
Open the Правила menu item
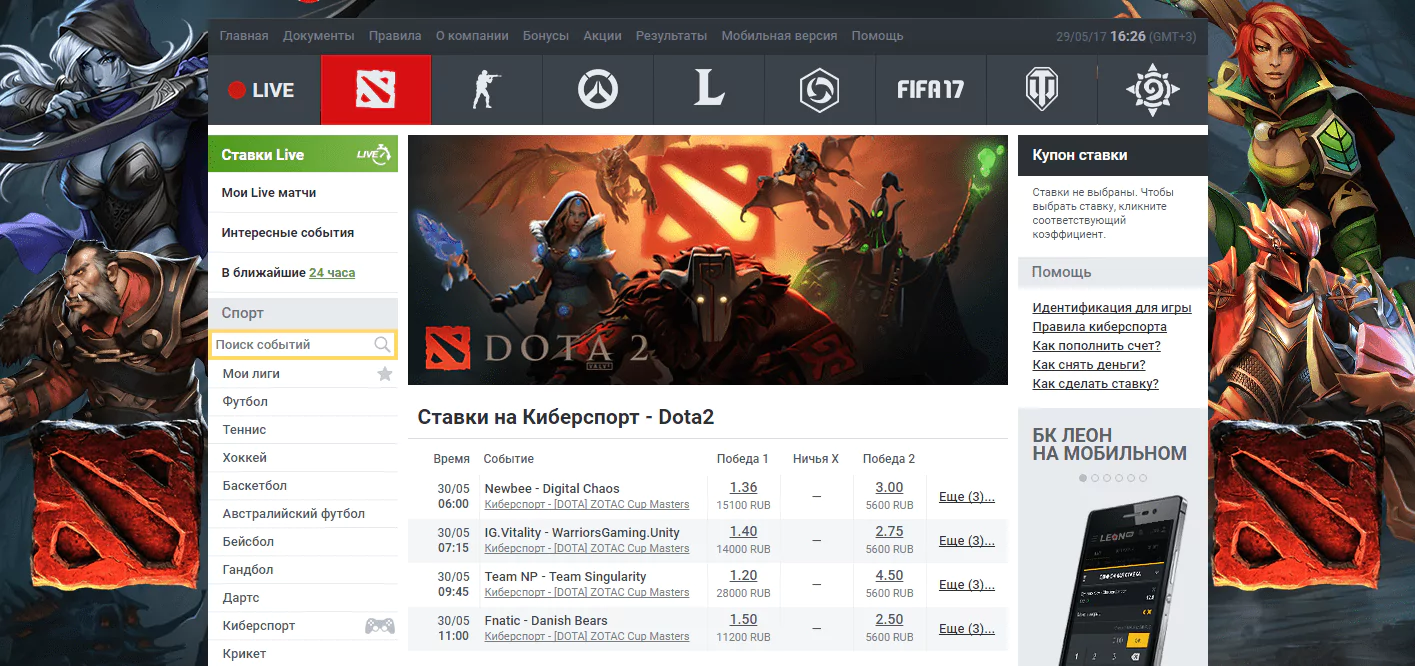point(395,35)
